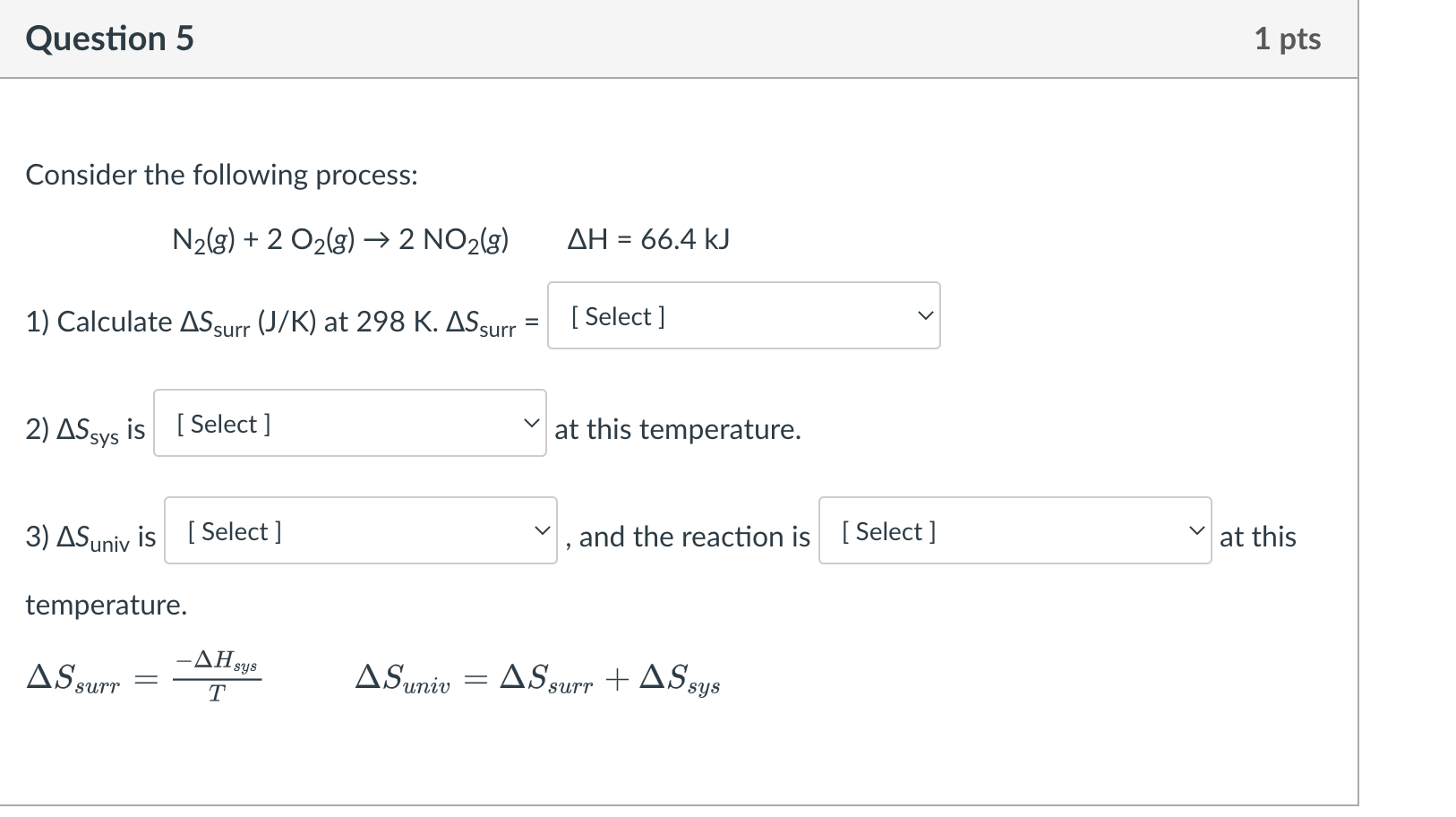Click the ΔH = 66.4 kJ value
Viewport: 1456px width, 817px height.
pos(649,239)
